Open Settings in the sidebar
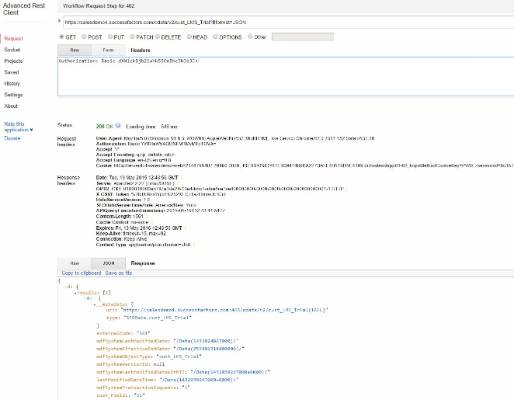This screenshot has height=400, width=514. point(13,95)
